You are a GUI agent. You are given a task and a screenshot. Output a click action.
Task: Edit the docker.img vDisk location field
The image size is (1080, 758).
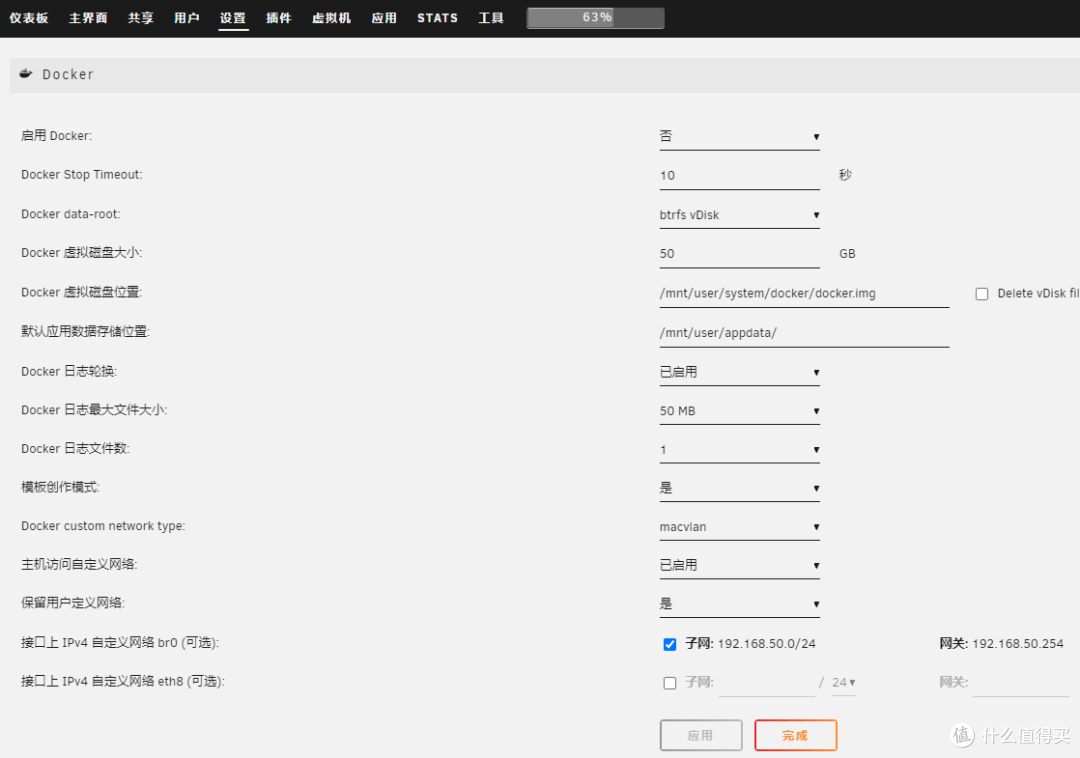click(x=804, y=293)
